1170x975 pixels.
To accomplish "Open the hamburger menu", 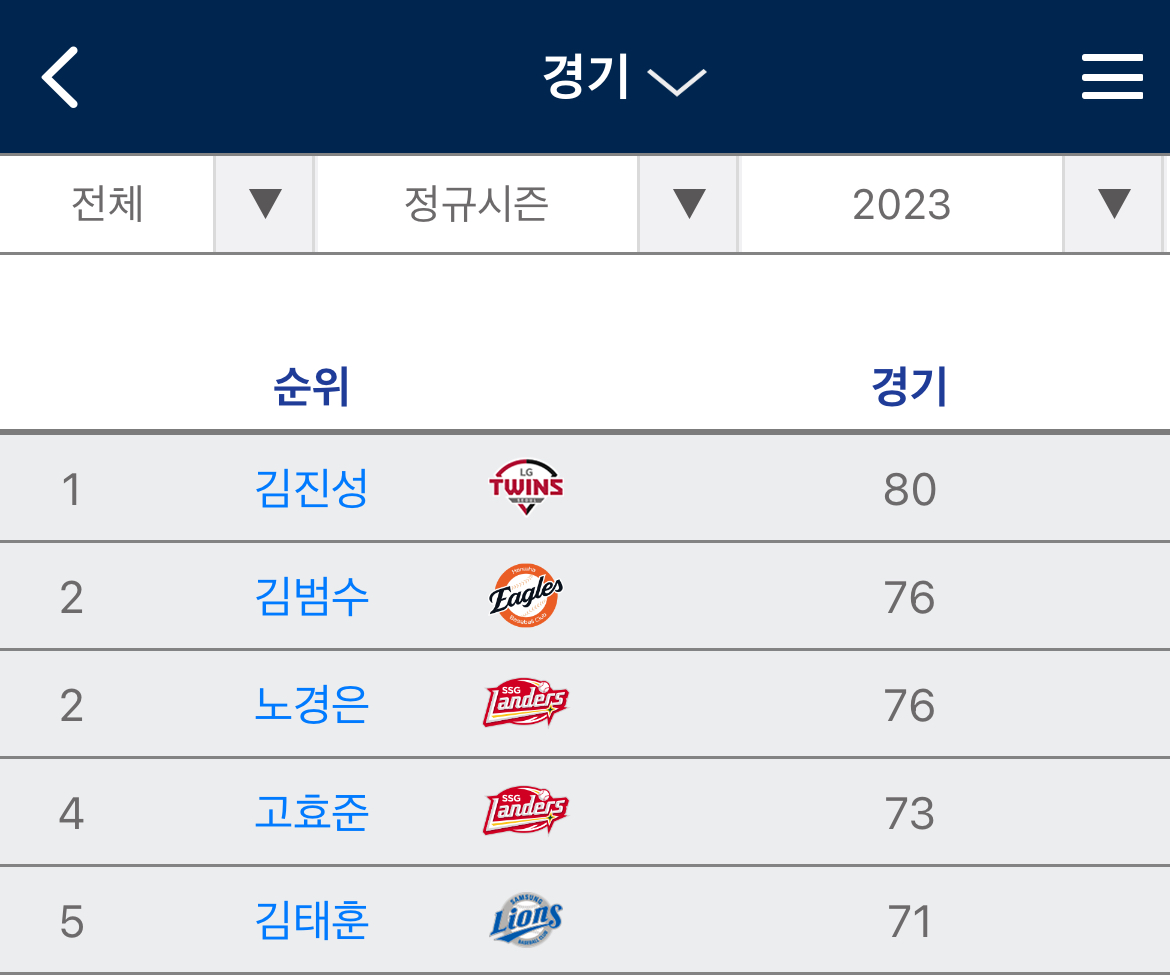I will point(1112,77).
